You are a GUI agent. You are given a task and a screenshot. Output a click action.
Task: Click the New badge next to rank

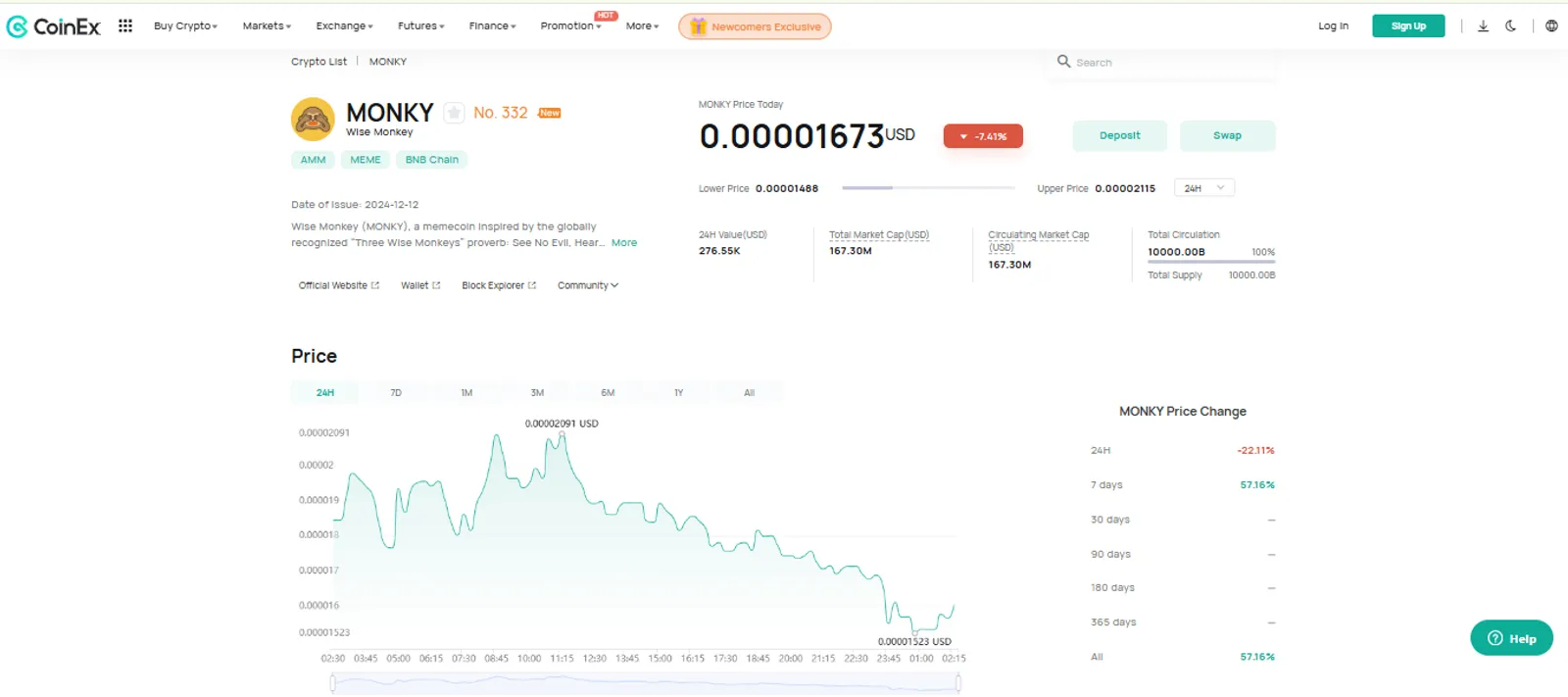point(550,113)
